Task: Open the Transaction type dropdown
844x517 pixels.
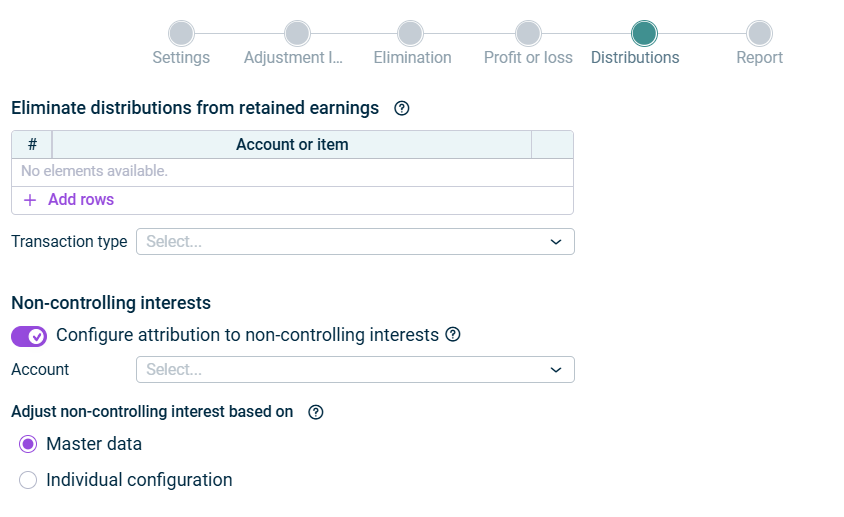Action: (355, 241)
